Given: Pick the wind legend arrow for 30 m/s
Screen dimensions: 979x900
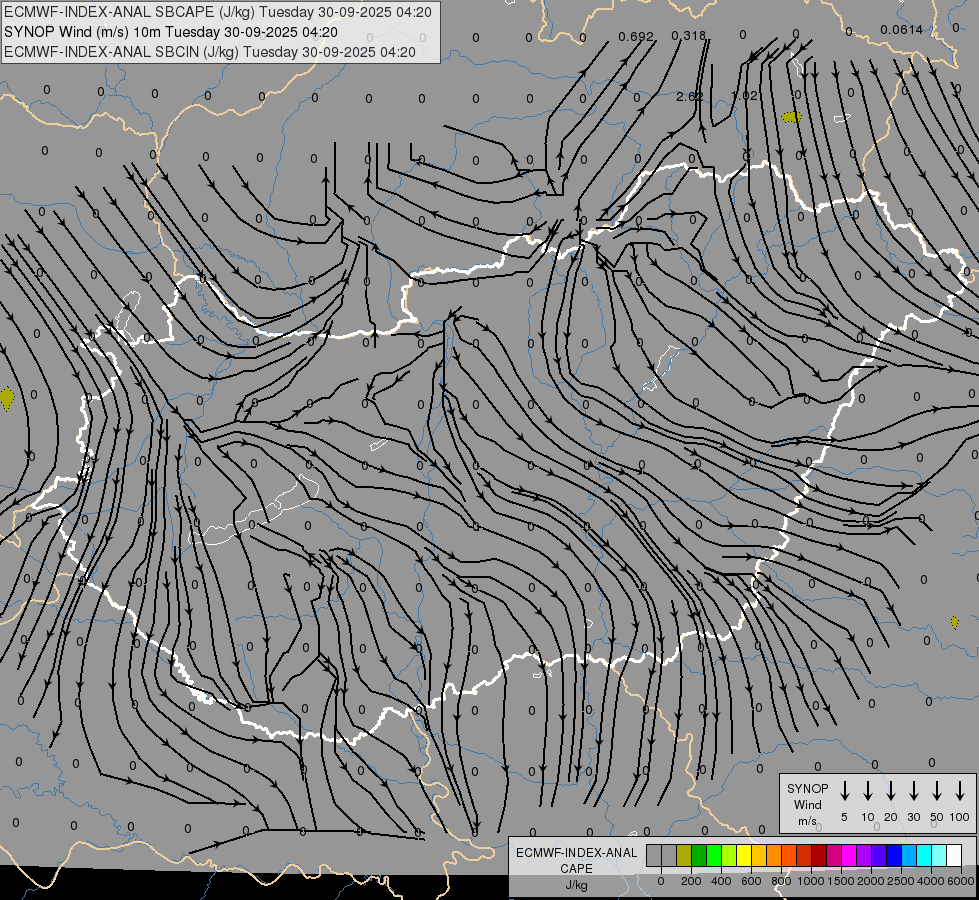Looking at the screenshot, I should (x=913, y=791).
